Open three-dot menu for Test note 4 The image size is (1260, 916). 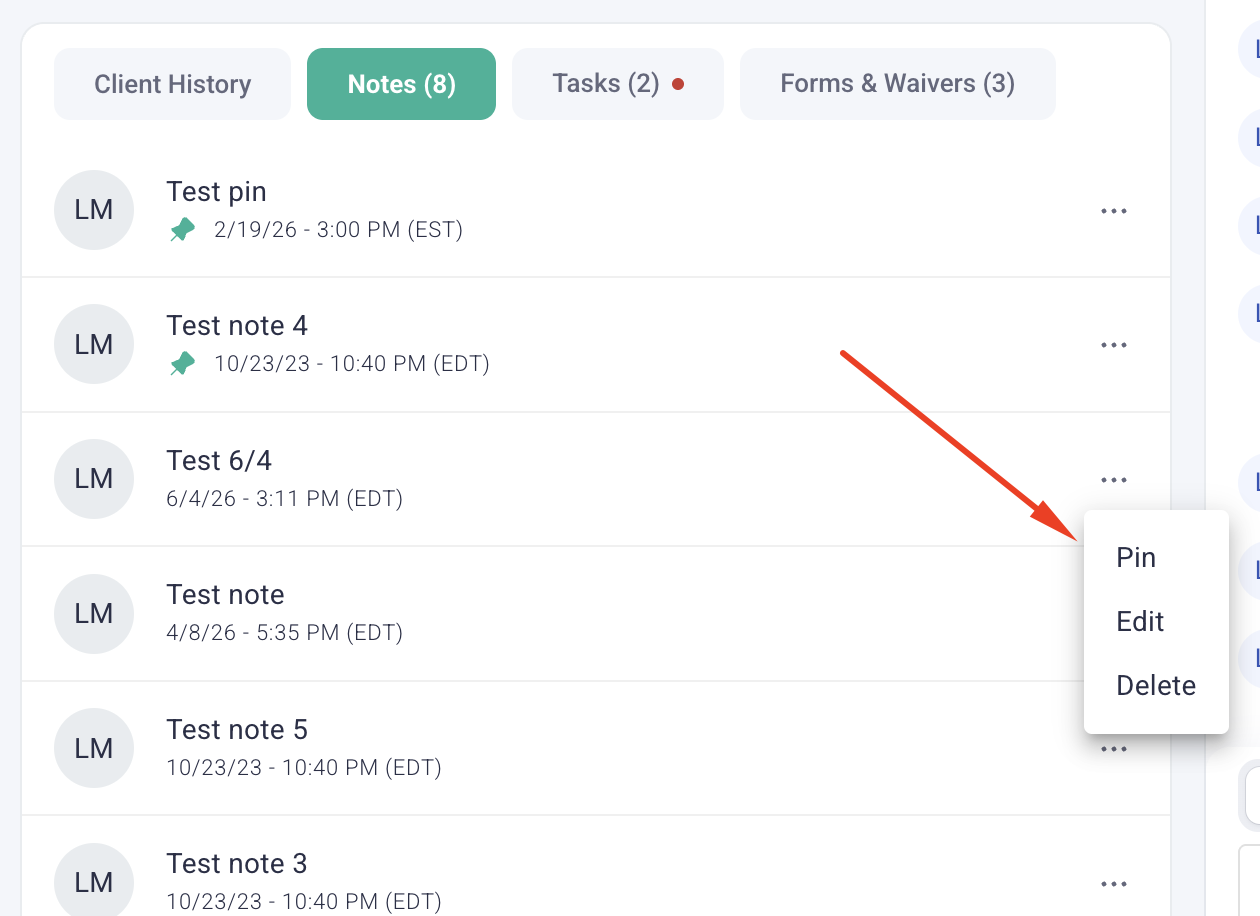click(1114, 345)
